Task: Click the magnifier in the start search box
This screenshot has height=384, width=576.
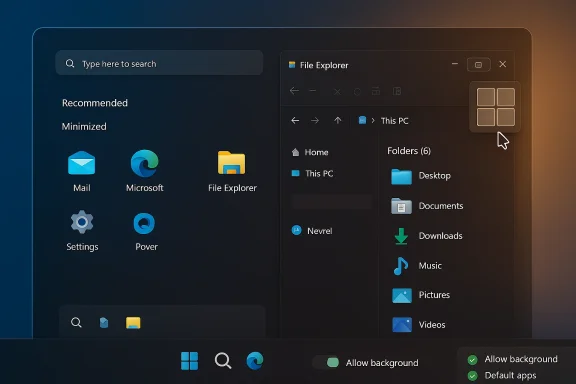Action: pos(70,64)
